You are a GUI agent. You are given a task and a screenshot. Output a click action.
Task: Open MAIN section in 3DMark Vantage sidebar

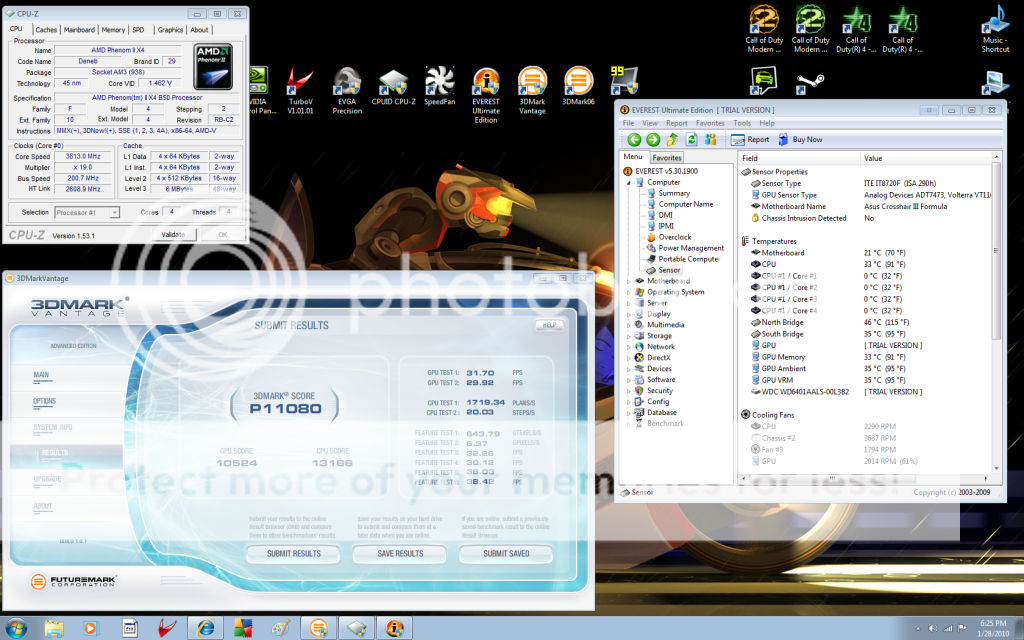(x=41, y=375)
